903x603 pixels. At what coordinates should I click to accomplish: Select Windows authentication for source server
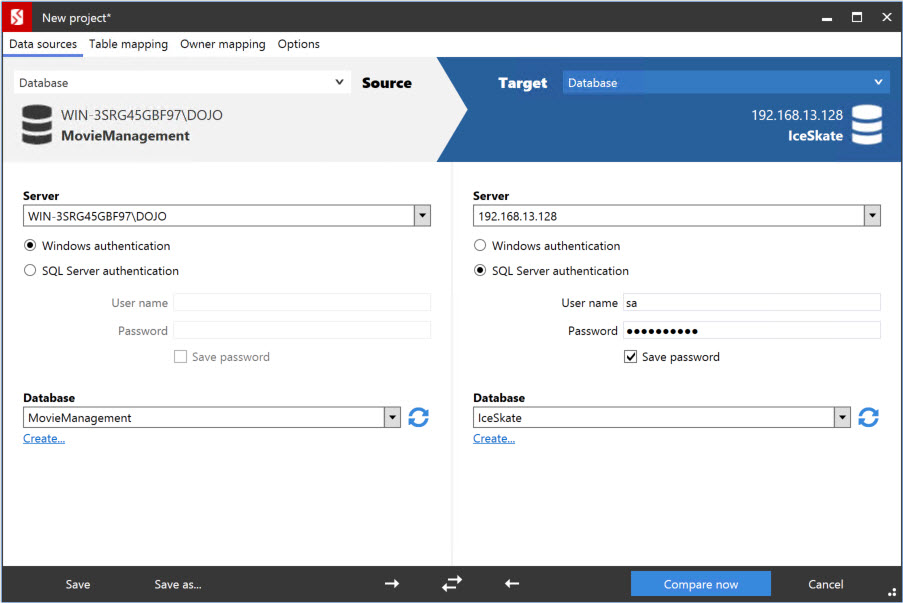[x=30, y=245]
